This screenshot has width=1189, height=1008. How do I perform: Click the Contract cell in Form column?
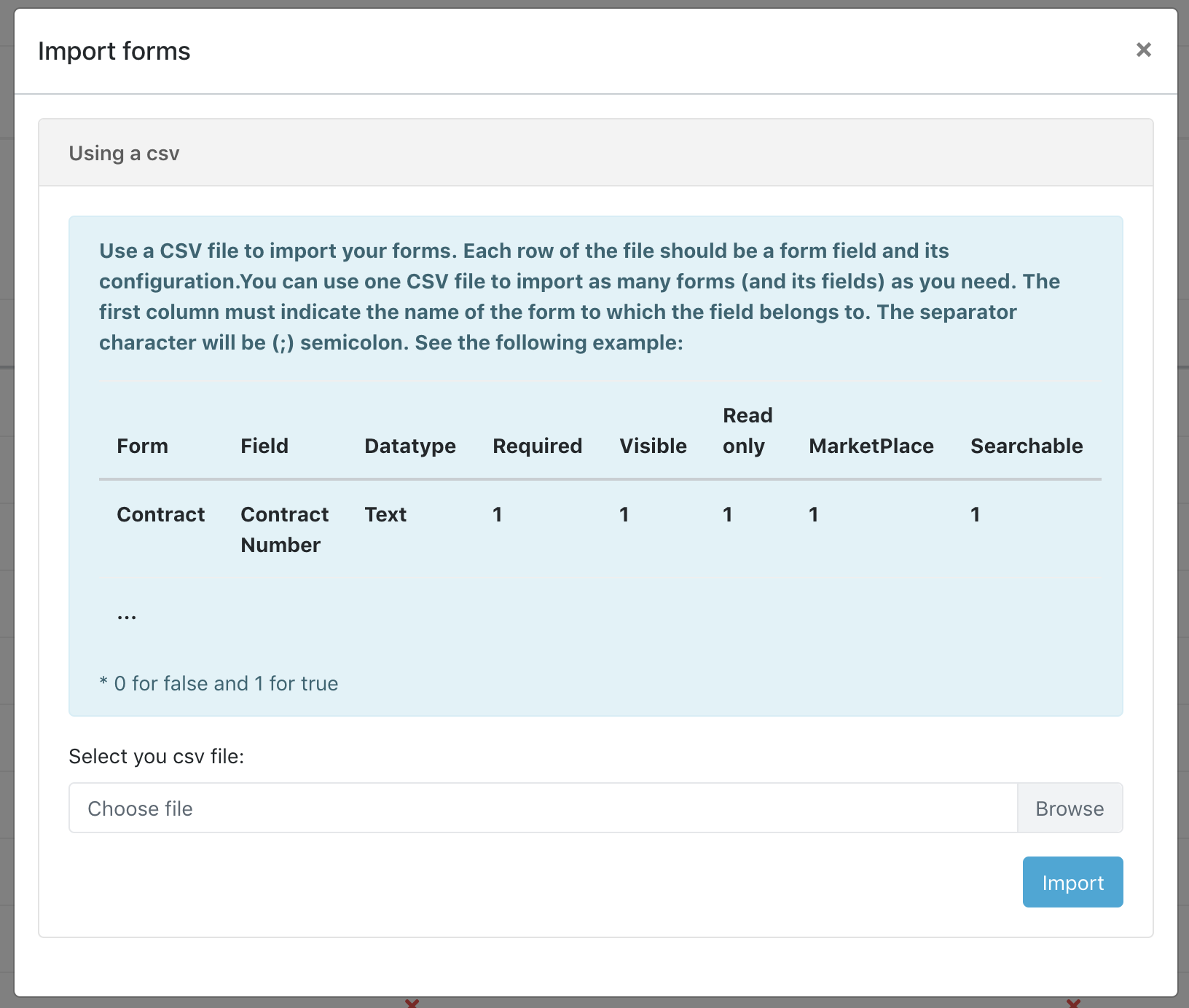[160, 514]
